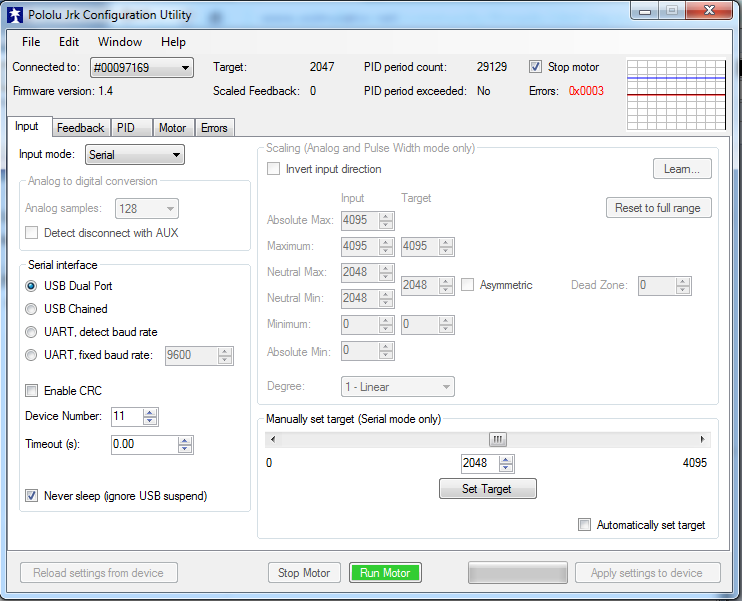This screenshot has width=742, height=601.
Task: Open the Edit menu
Action: (x=69, y=42)
